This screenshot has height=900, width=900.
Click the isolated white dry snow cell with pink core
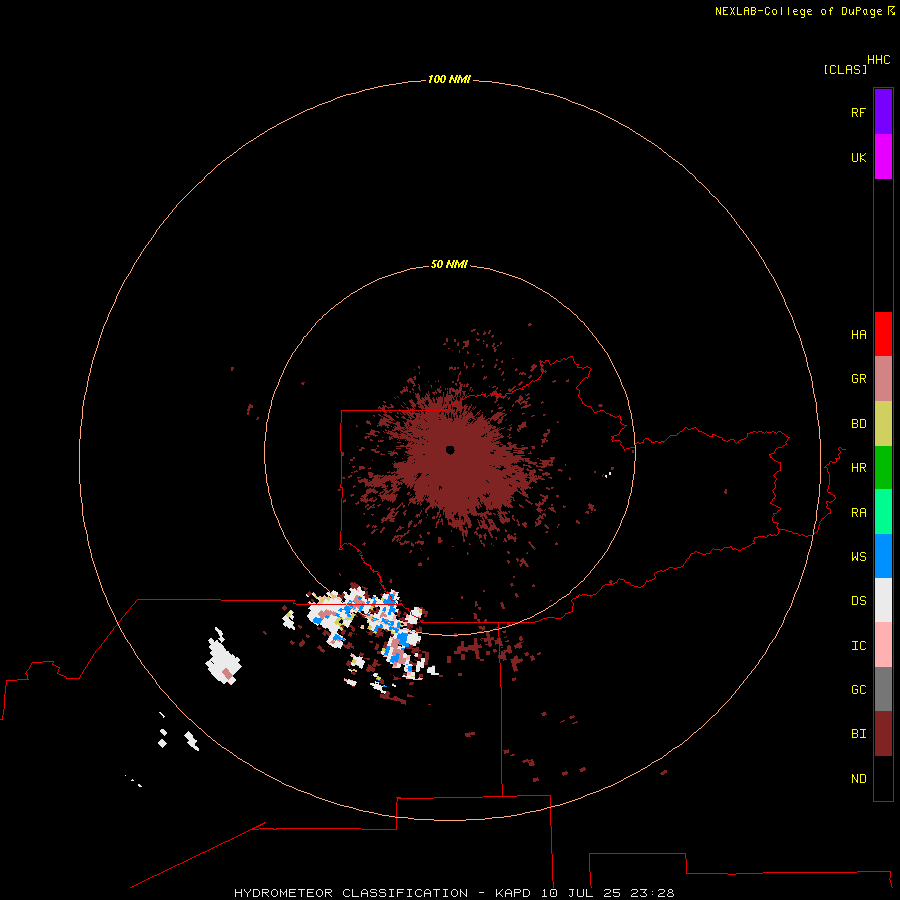223,657
